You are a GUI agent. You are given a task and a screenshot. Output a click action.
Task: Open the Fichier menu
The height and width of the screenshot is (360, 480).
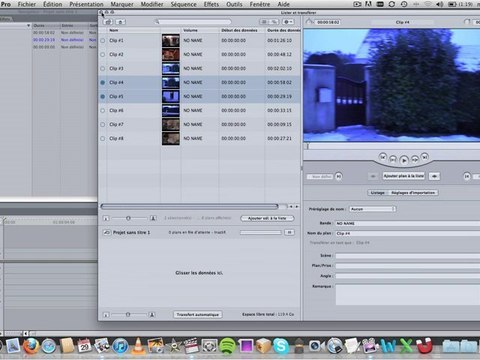click(x=27, y=4)
